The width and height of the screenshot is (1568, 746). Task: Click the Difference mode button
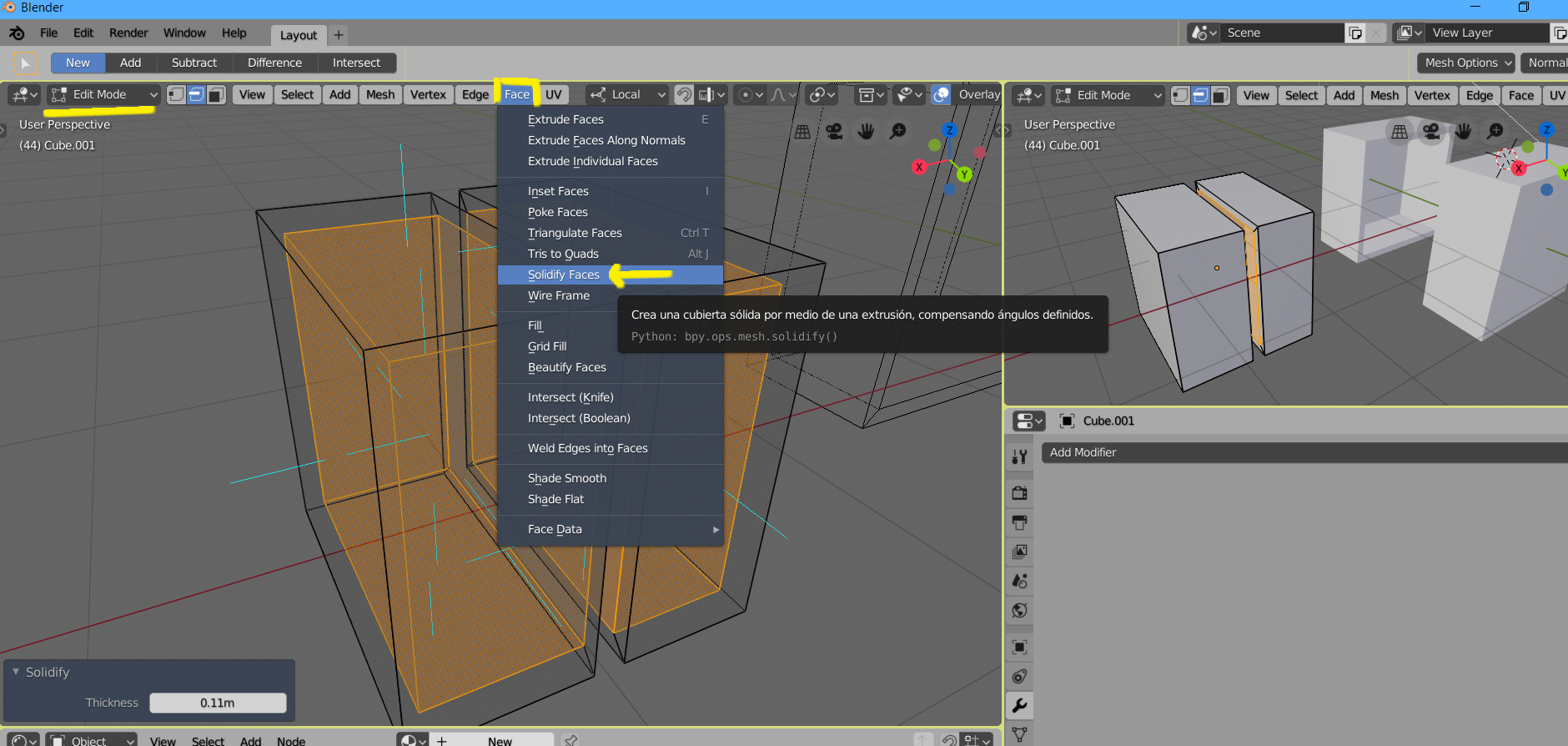274,63
